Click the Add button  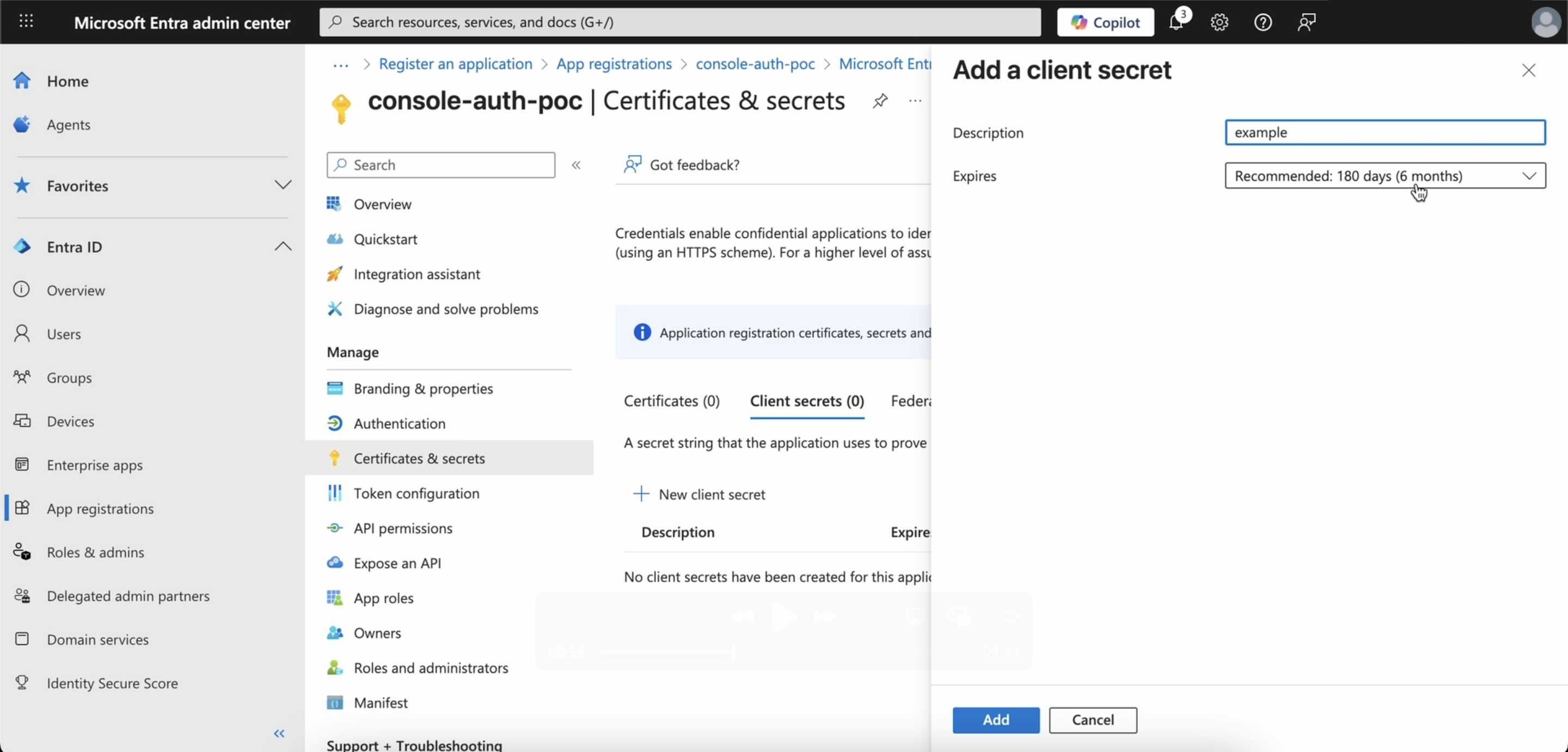click(x=996, y=720)
